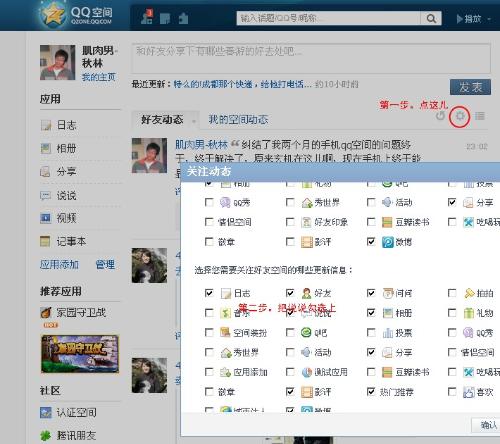The image size is (500, 444).
Task: Open the friends notification icon with red badge
Action: click(147, 17)
